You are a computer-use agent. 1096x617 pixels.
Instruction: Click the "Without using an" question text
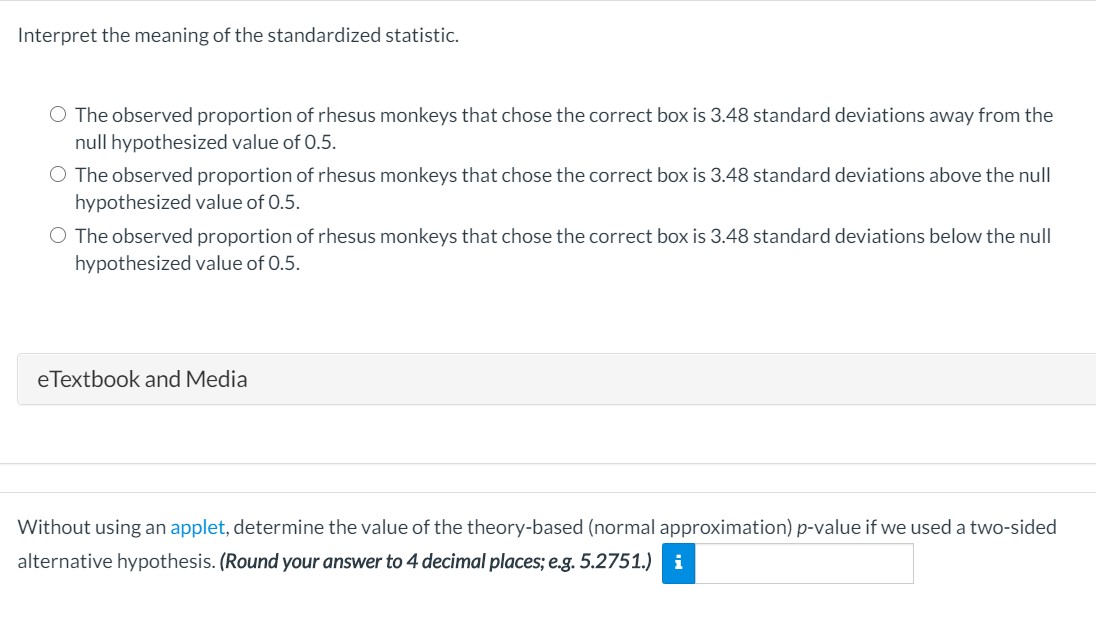(x=92, y=527)
